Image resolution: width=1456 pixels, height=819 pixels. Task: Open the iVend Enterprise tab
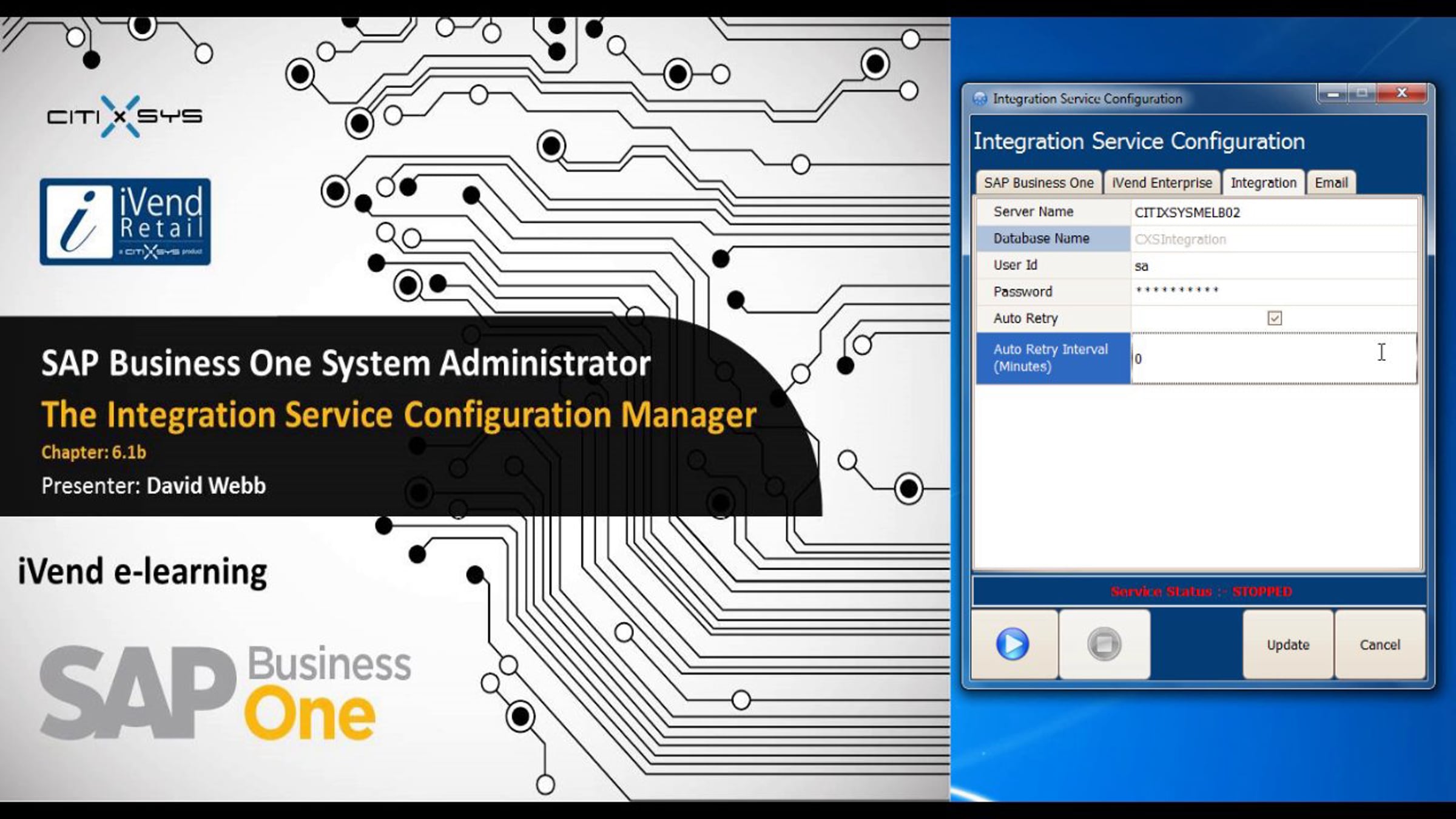(x=1162, y=183)
